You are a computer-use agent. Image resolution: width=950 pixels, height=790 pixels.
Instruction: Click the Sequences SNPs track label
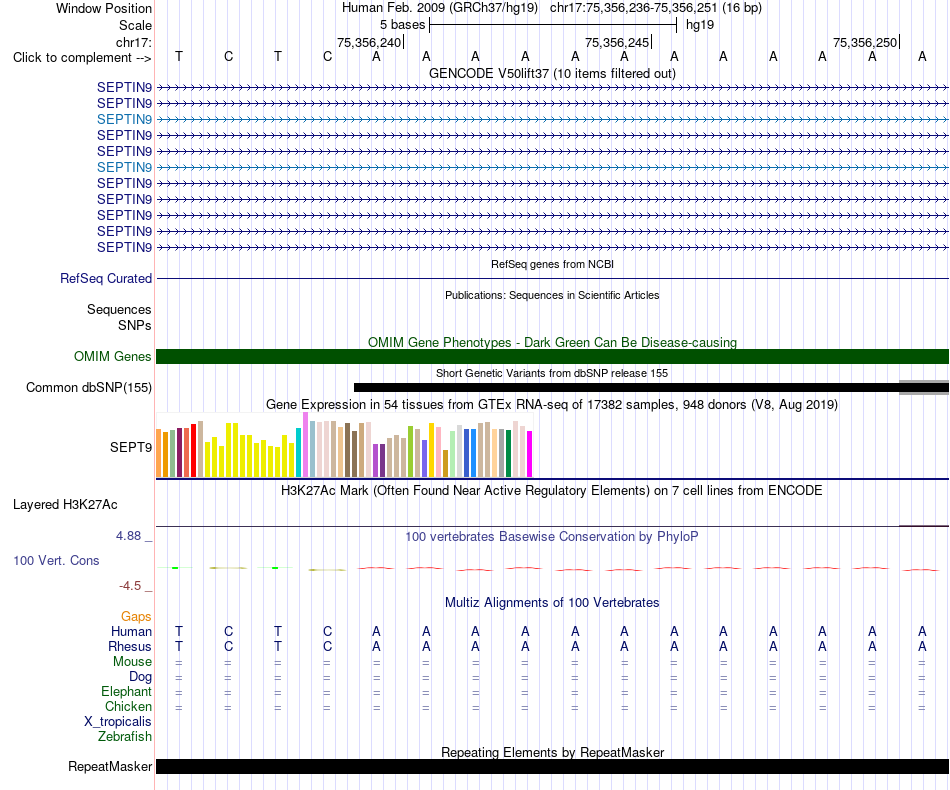pyautogui.click(x=119, y=317)
